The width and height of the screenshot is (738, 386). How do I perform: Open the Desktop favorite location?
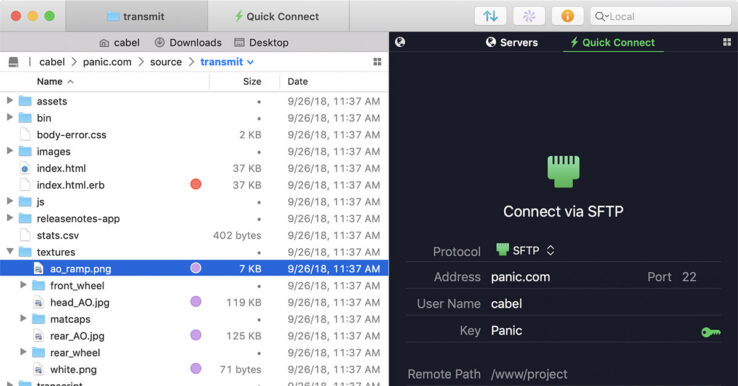261,42
